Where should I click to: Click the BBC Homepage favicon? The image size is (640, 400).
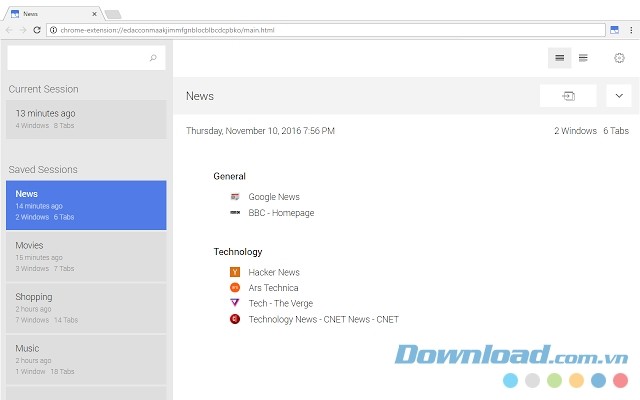click(x=235, y=213)
